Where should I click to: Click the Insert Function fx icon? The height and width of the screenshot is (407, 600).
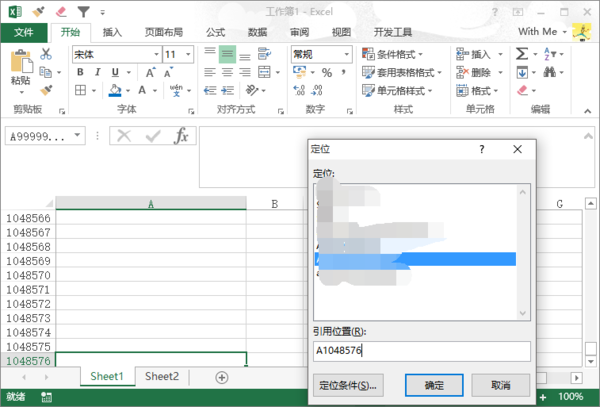pyautogui.click(x=181, y=136)
